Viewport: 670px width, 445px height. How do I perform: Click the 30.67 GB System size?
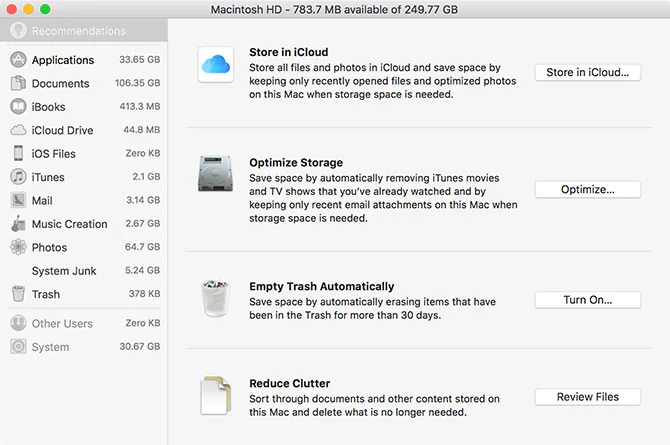140,346
